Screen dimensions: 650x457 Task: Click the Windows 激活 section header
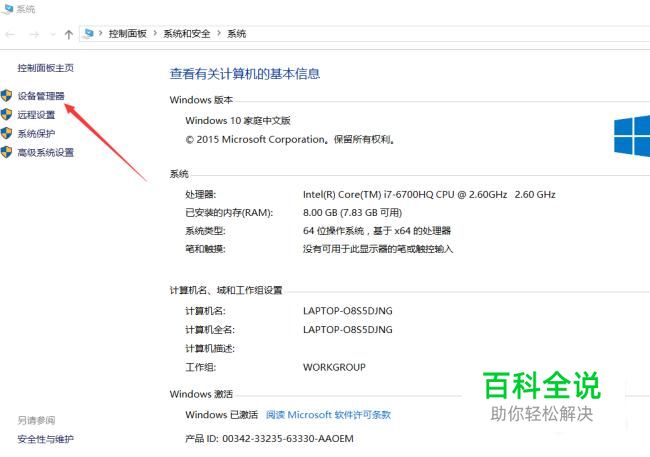point(201,394)
